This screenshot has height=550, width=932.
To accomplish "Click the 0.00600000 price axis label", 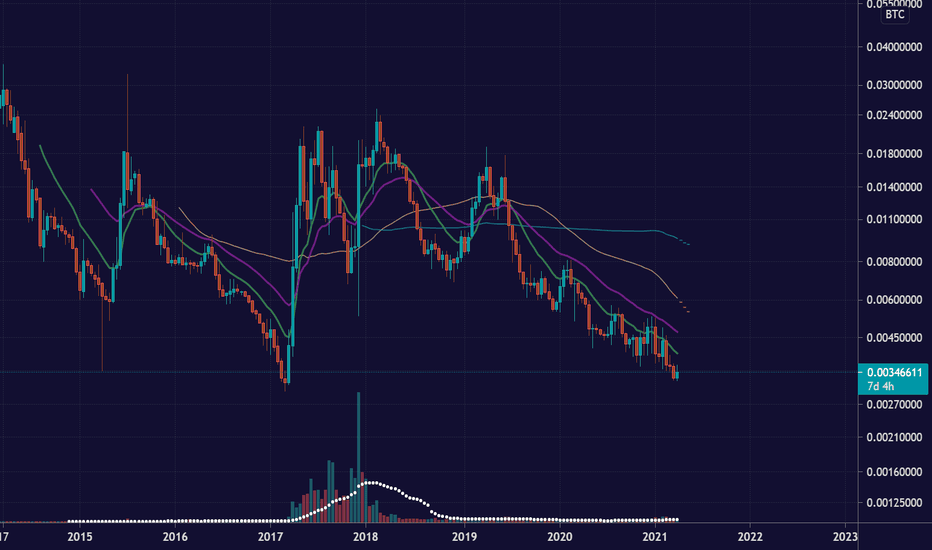I will [895, 300].
